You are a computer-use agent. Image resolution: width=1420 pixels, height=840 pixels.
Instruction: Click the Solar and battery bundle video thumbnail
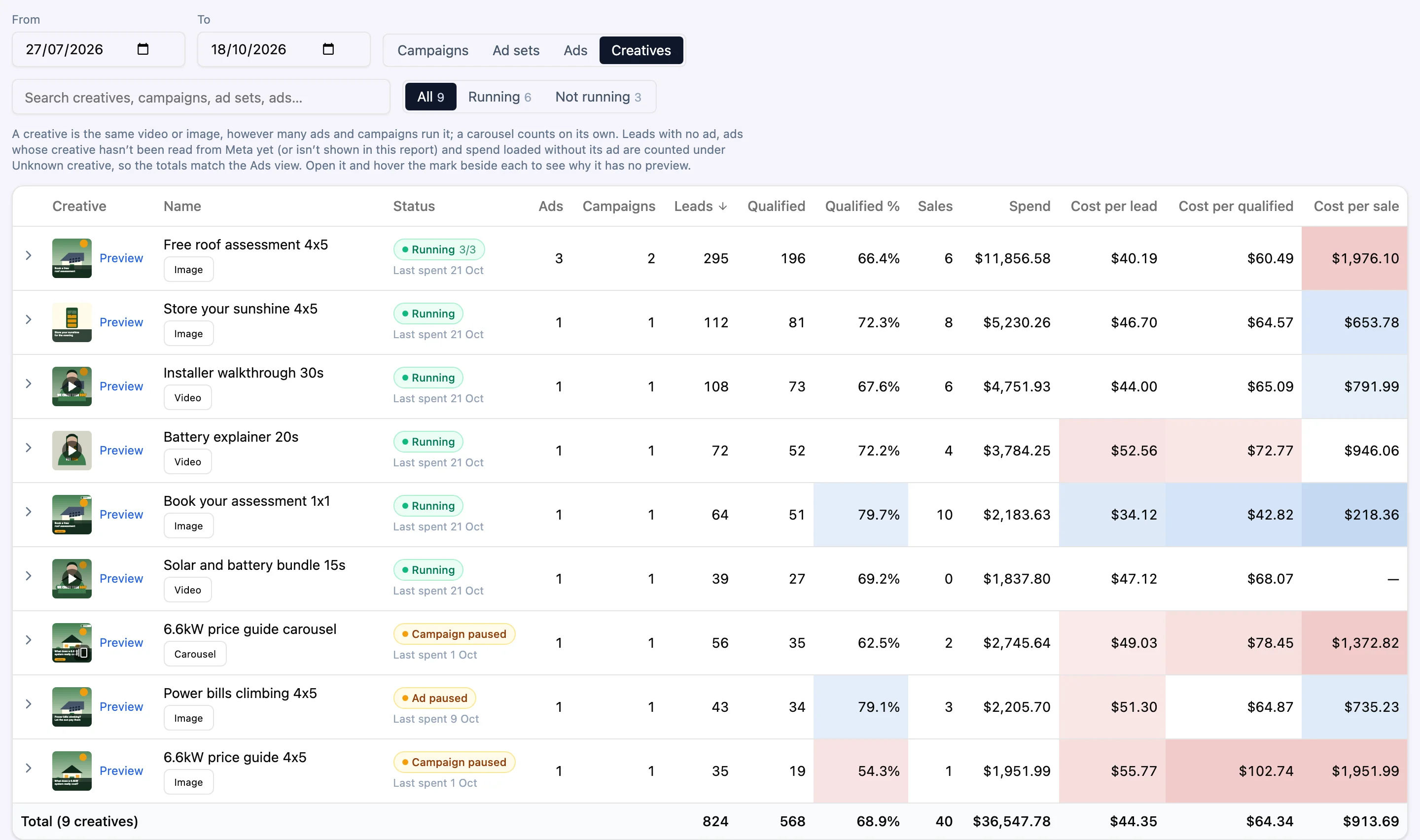coord(72,579)
